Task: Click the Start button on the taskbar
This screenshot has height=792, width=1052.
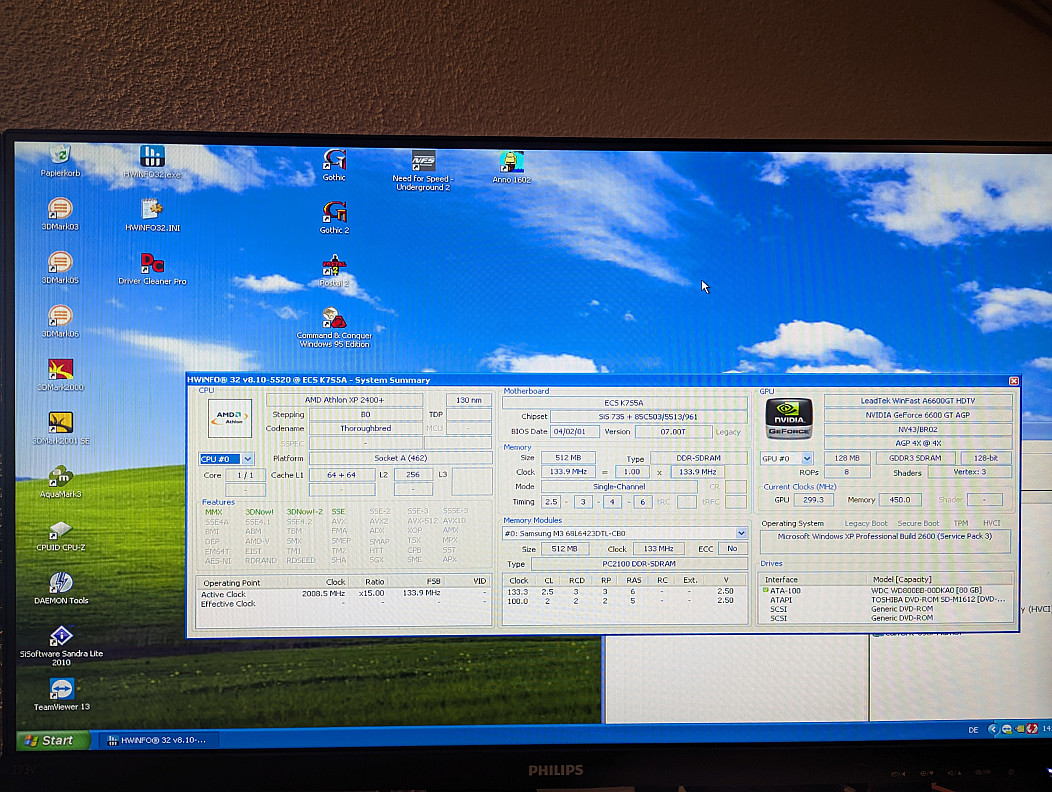Action: [x=52, y=740]
